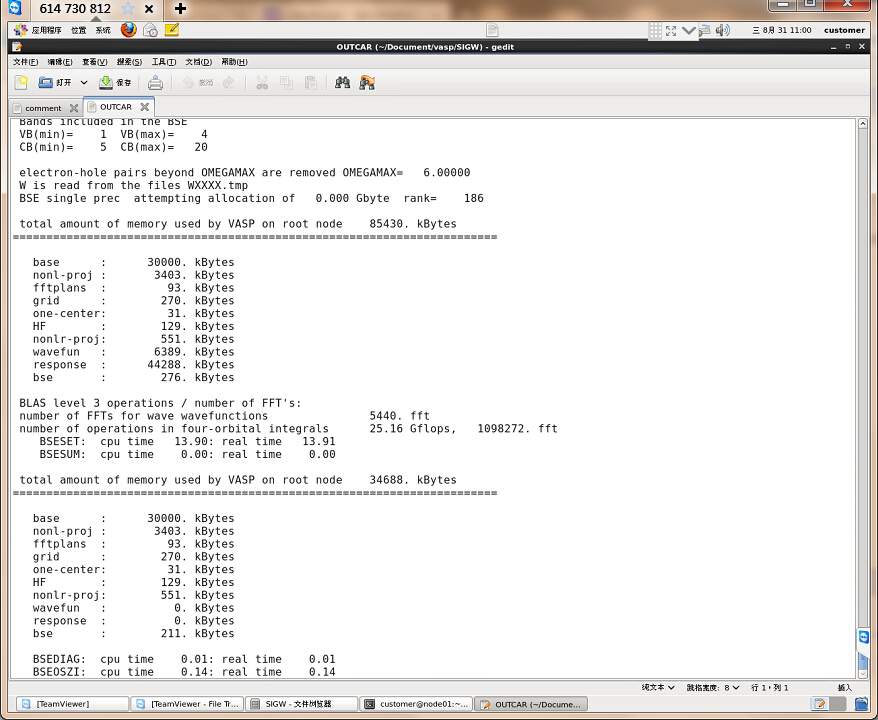Switch to [TeamViewer] taskbar window
This screenshot has width=878, height=720.
(x=71, y=704)
